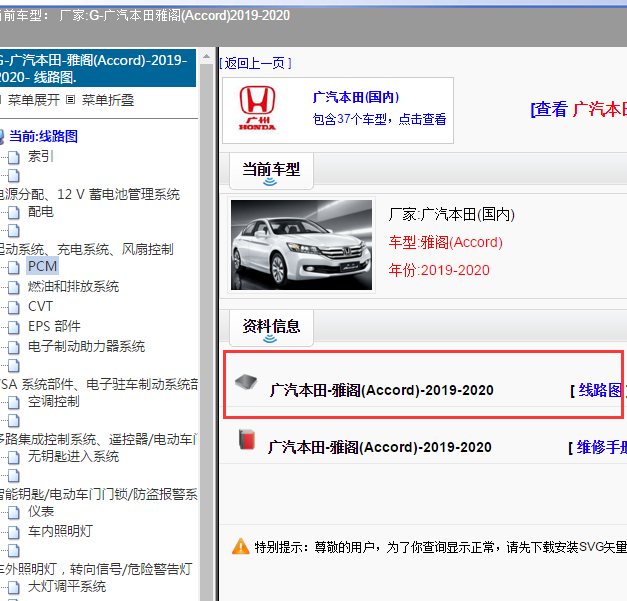Open VSA 系统部件 tree entry
Image resolution: width=627 pixels, height=601 pixels.
point(99,384)
